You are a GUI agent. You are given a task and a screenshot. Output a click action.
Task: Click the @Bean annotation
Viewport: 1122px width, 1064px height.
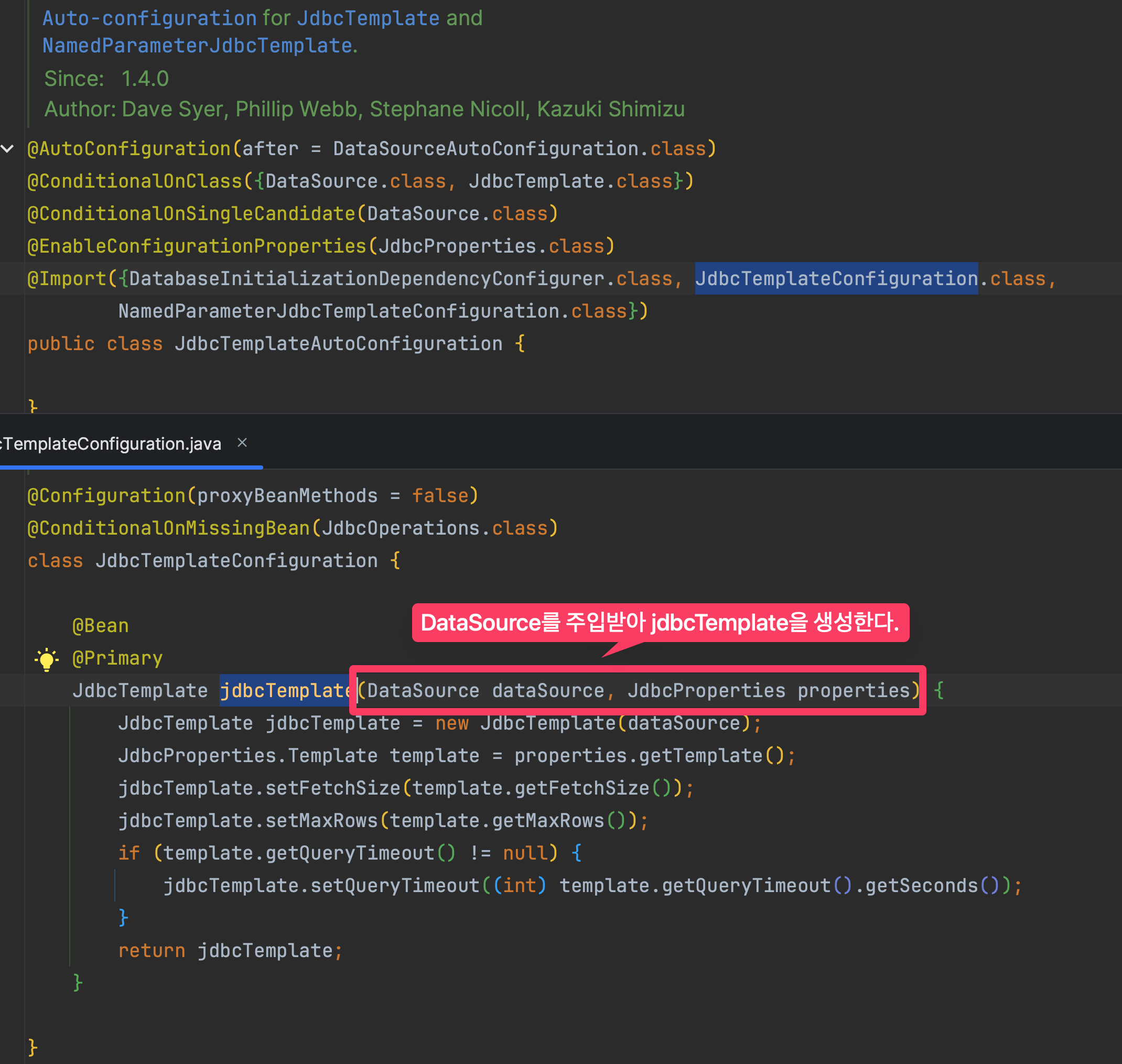pyautogui.click(x=100, y=626)
